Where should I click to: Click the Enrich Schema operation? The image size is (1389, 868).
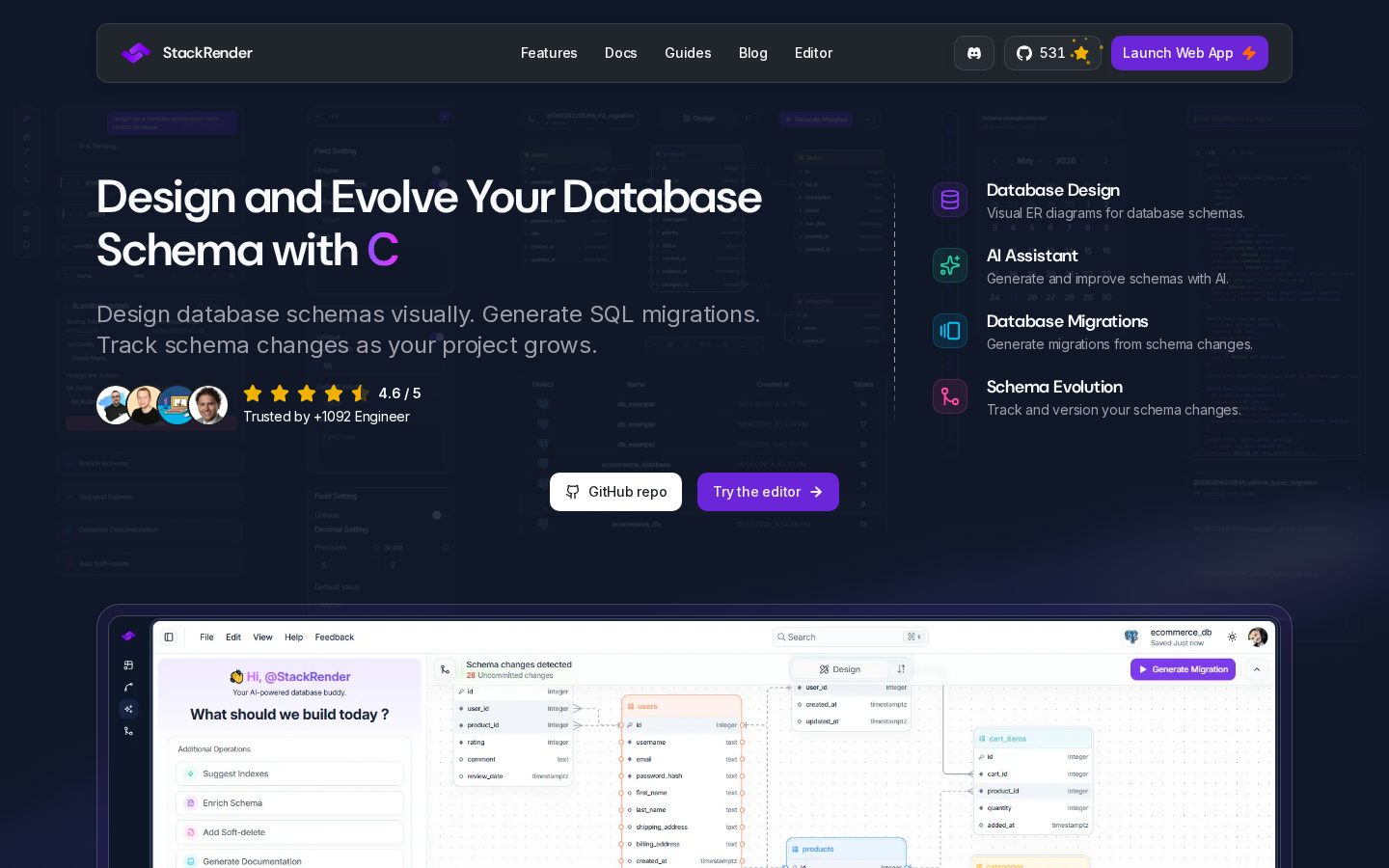coord(289,803)
